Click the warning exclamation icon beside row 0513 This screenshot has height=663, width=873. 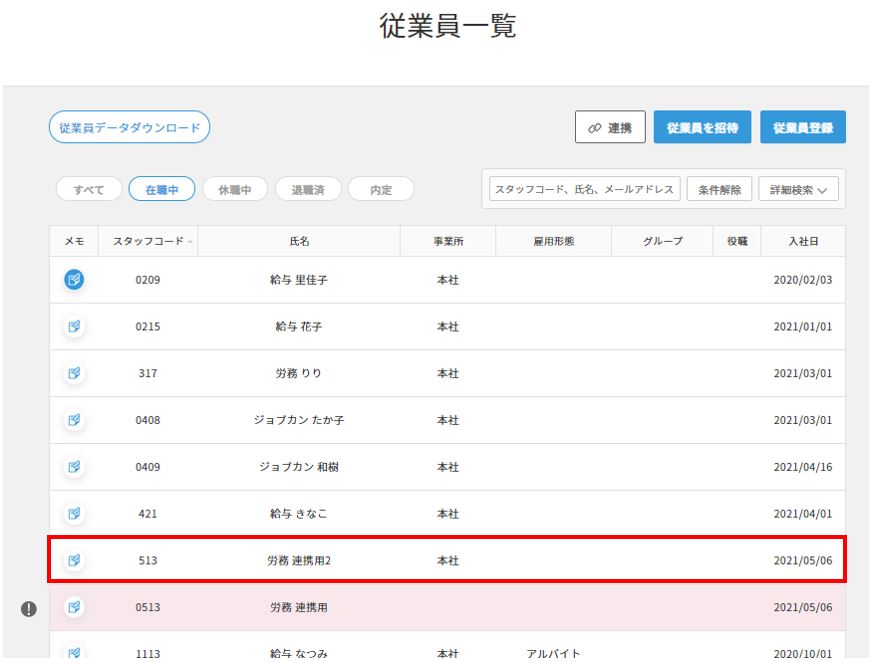click(x=29, y=608)
